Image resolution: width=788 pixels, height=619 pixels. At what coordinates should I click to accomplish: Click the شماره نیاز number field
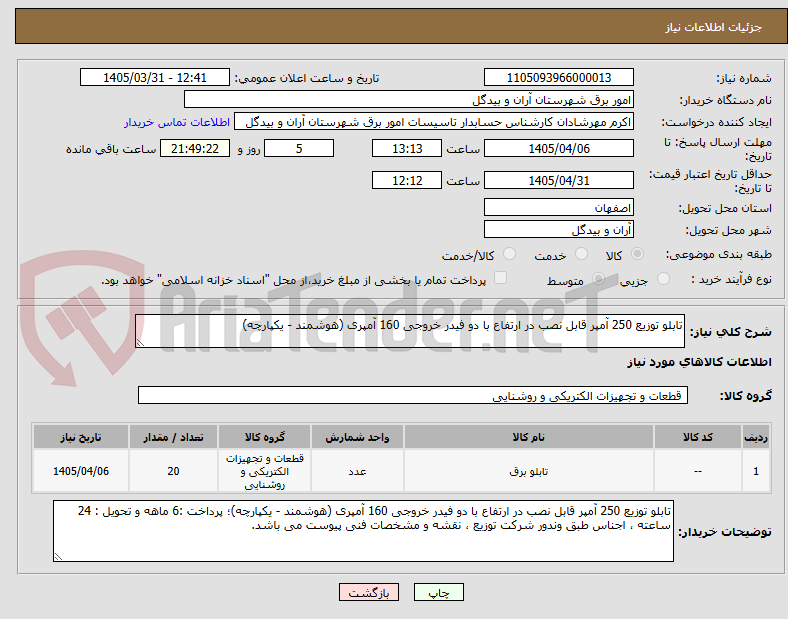pyautogui.click(x=558, y=77)
